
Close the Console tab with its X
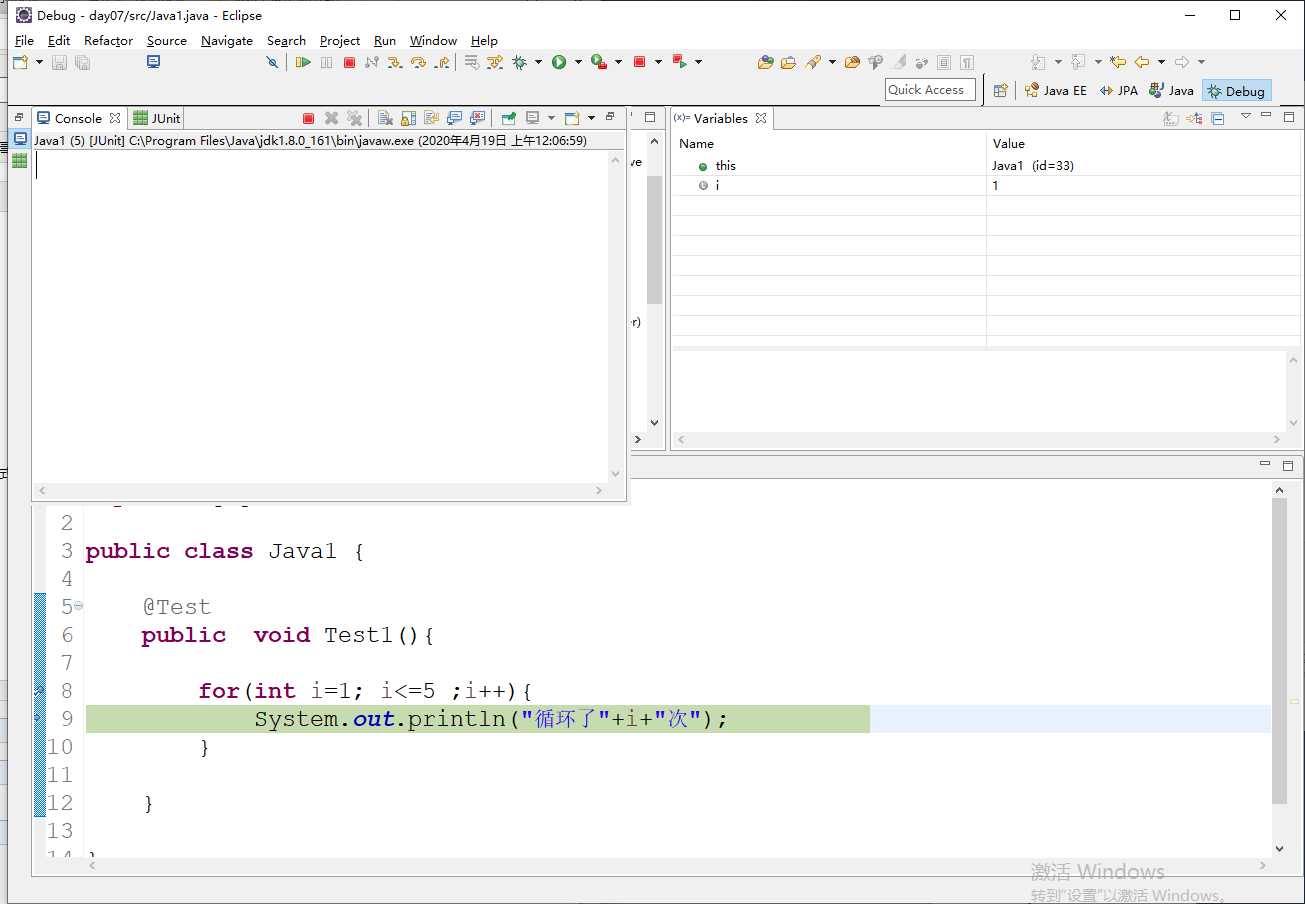coord(115,118)
